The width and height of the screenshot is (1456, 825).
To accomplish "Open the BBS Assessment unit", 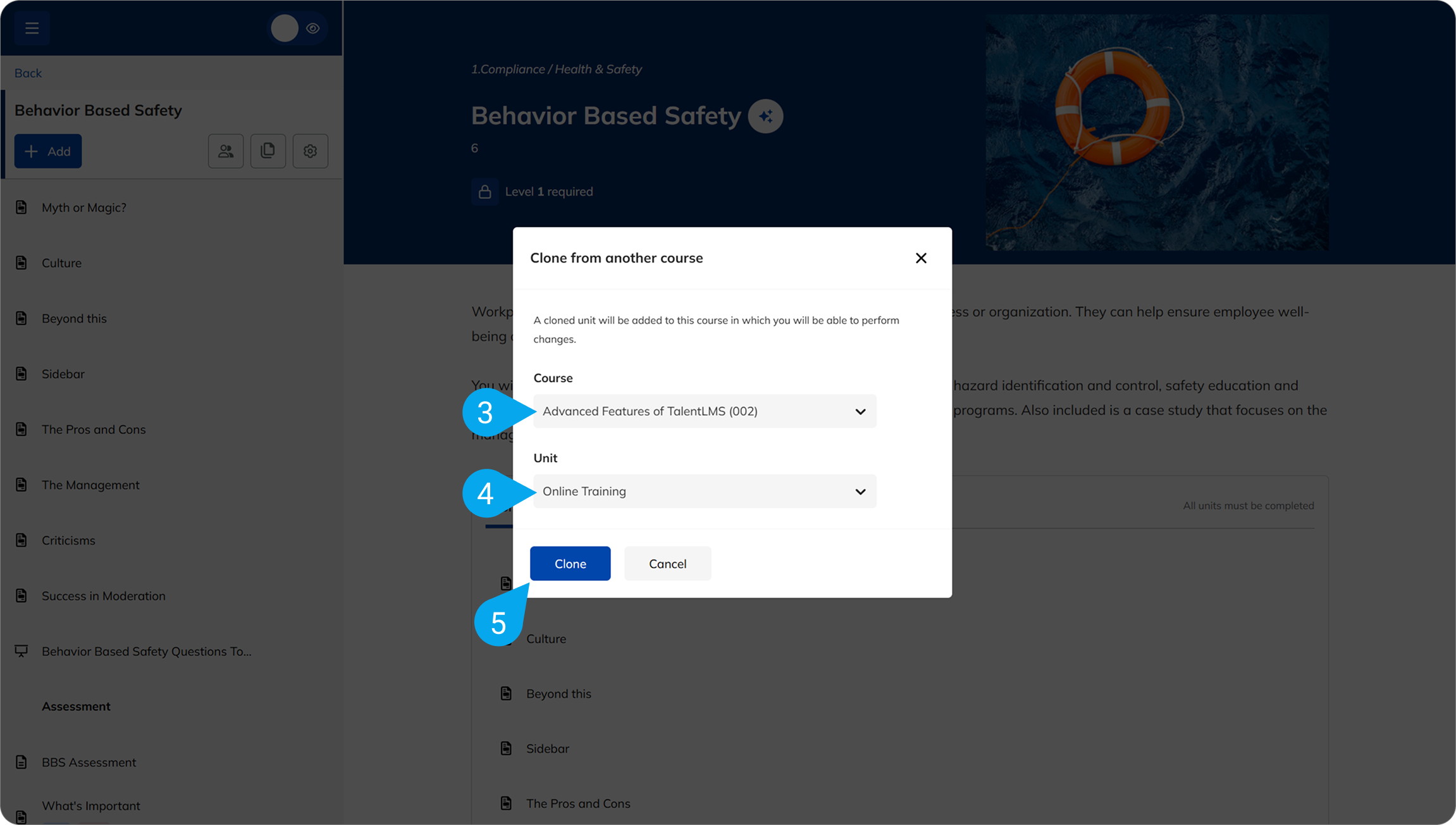I will pyautogui.click(x=89, y=762).
